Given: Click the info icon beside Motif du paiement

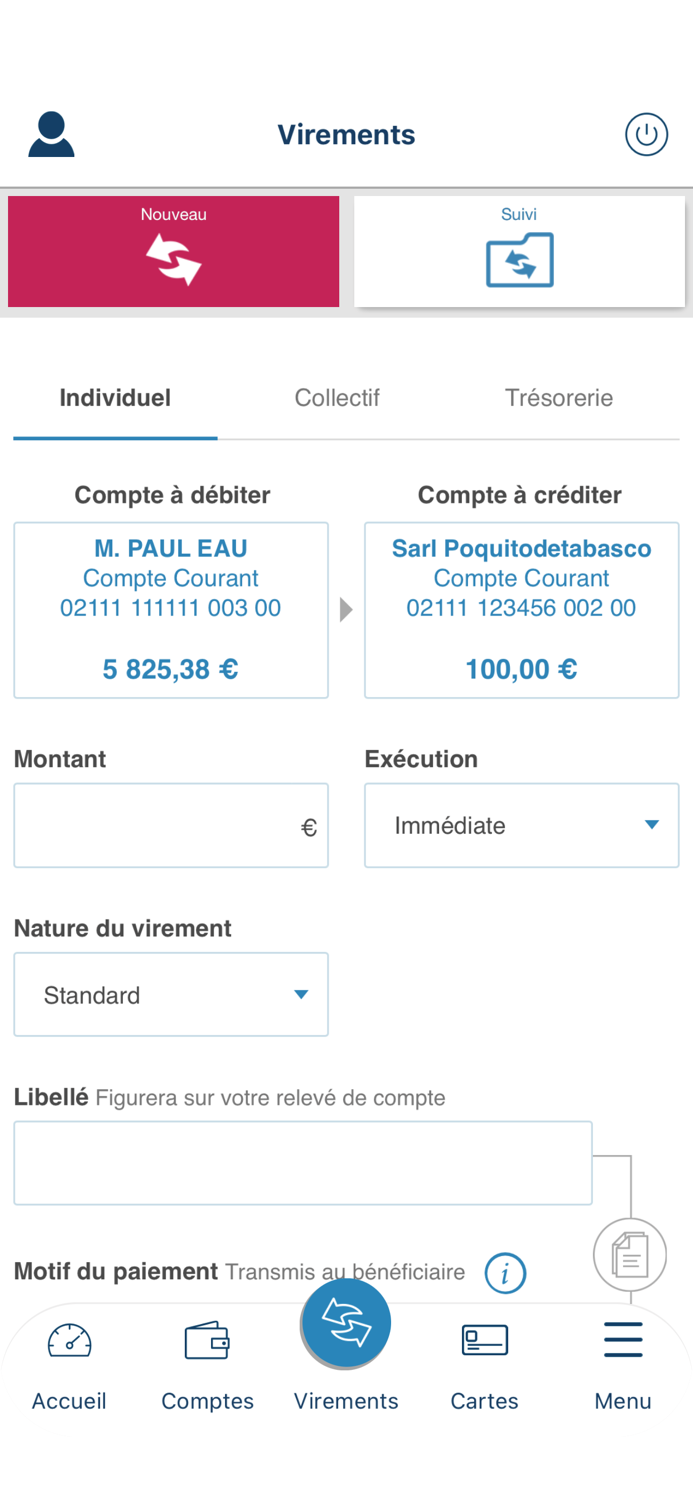Looking at the screenshot, I should (505, 1273).
